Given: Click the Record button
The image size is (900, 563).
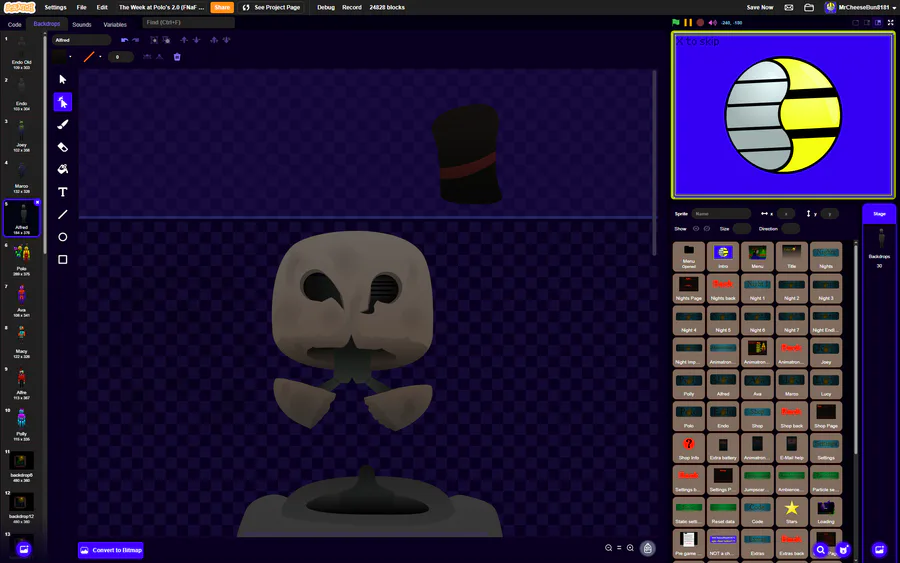Looking at the screenshot, I should (x=352, y=7).
